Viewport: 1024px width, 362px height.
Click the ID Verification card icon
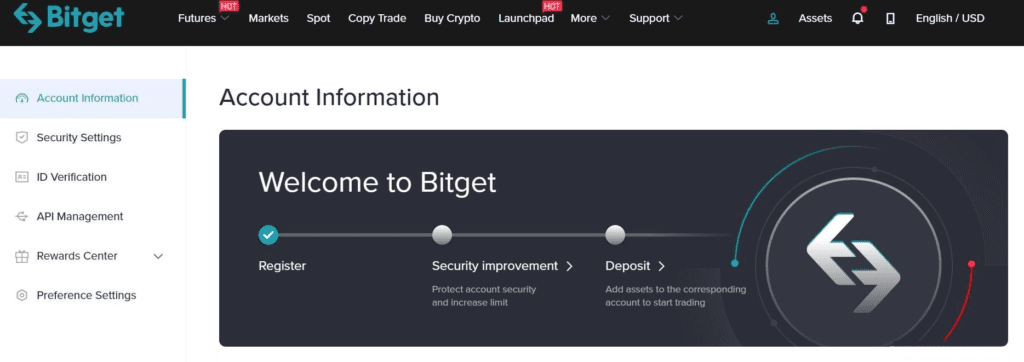coord(22,177)
